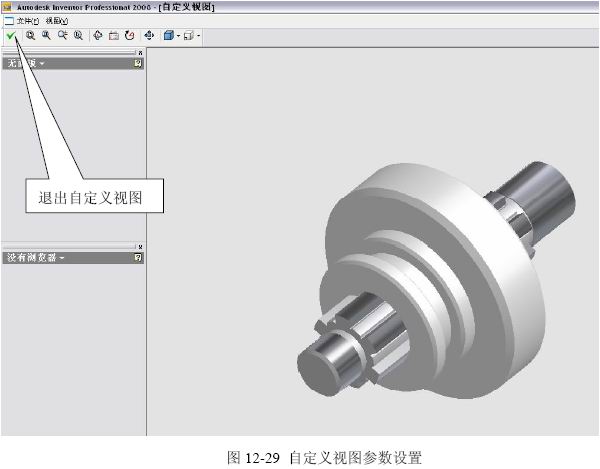Screen dimensions: 600x469
Task: Open the 视图 menu
Action: click(x=57, y=21)
